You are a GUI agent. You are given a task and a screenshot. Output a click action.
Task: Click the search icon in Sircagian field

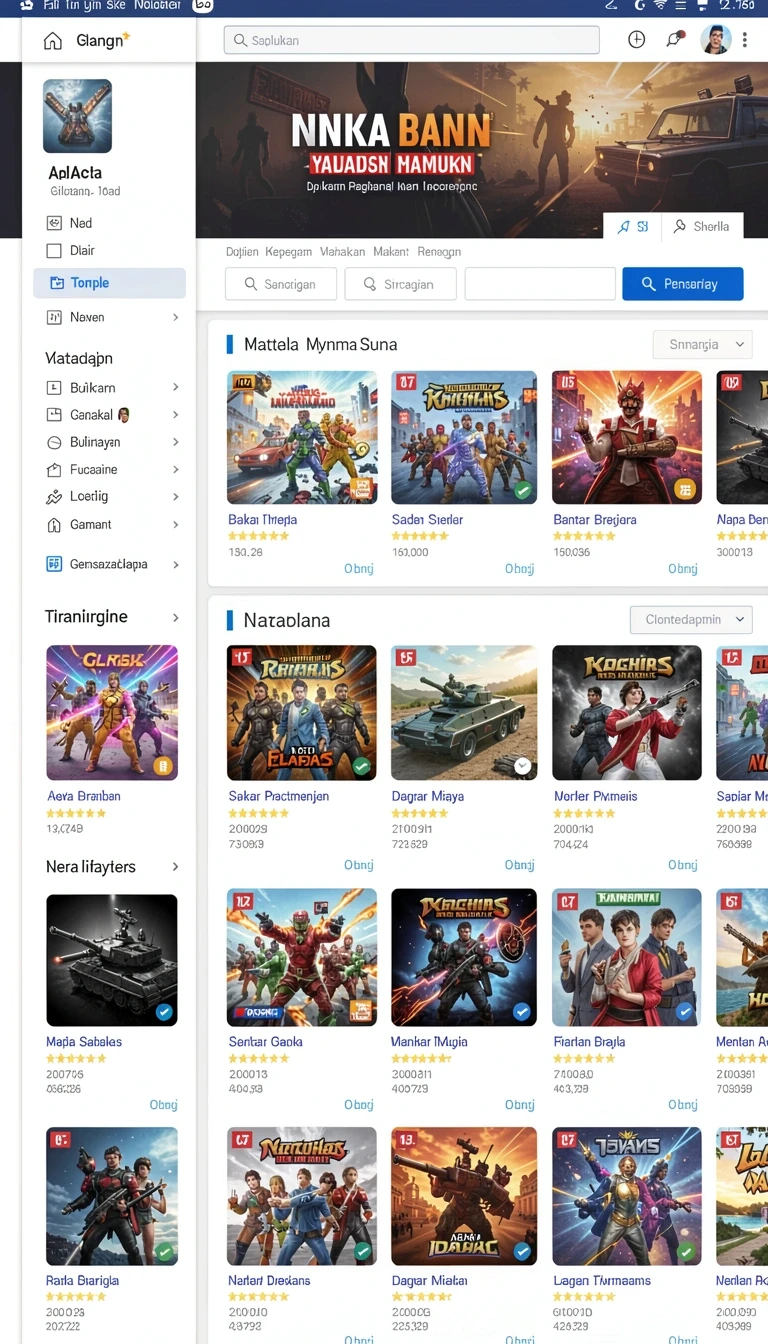pos(369,284)
